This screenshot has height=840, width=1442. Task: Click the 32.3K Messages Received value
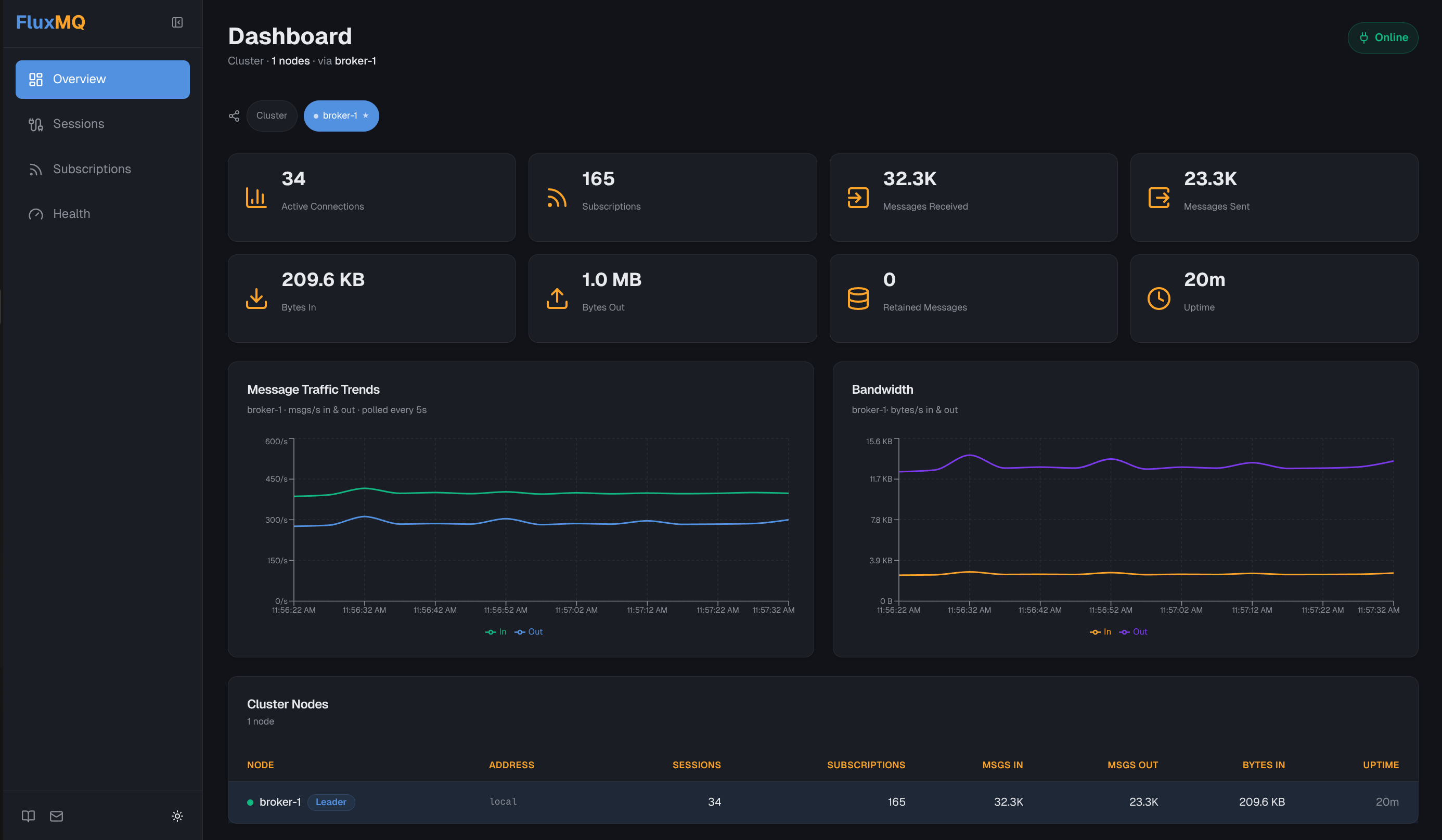tap(910, 179)
